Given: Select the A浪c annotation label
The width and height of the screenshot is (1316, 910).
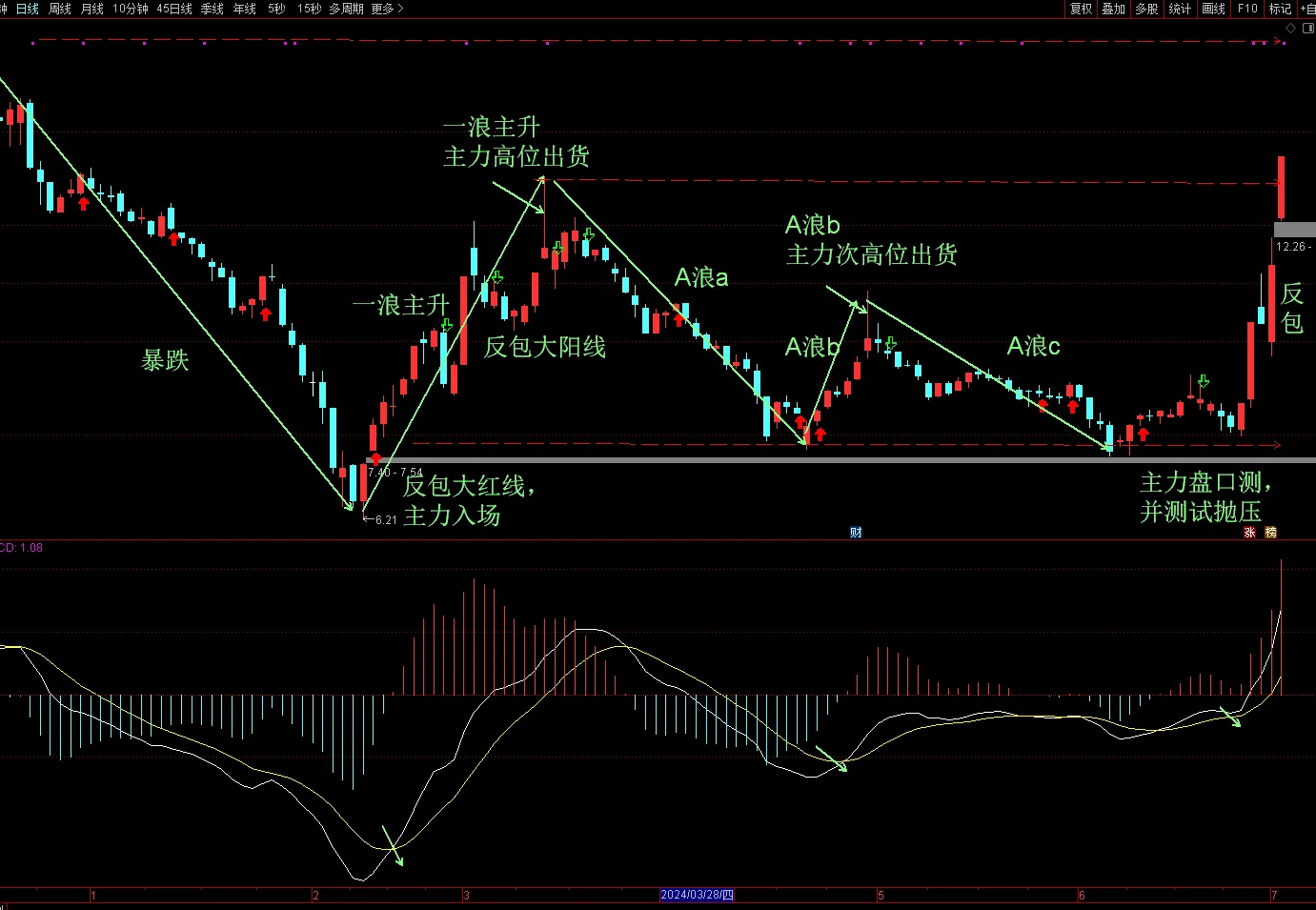Looking at the screenshot, I should 1034,346.
